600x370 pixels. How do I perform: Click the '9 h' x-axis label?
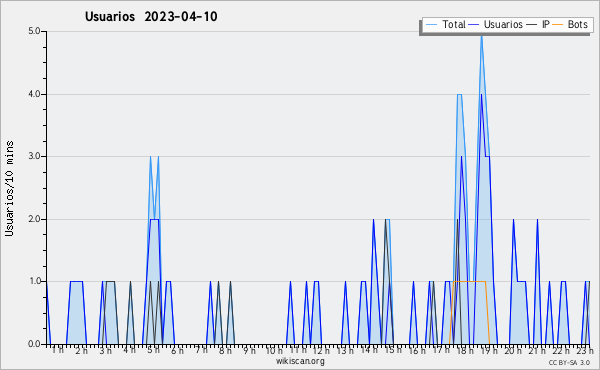pyautogui.click(x=249, y=350)
